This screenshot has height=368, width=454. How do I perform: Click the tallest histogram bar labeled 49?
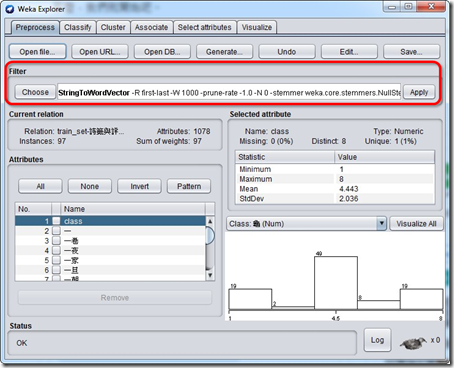(336, 283)
